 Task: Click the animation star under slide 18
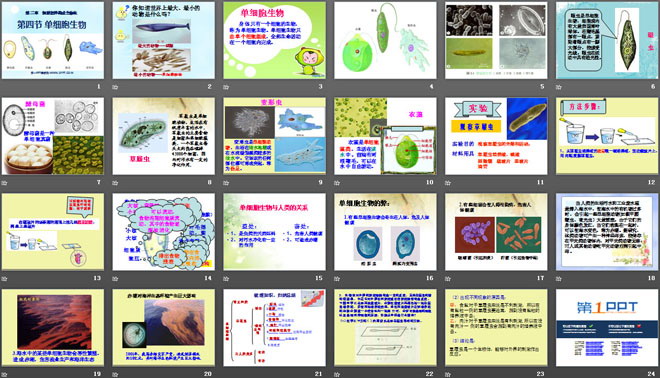click(559, 278)
